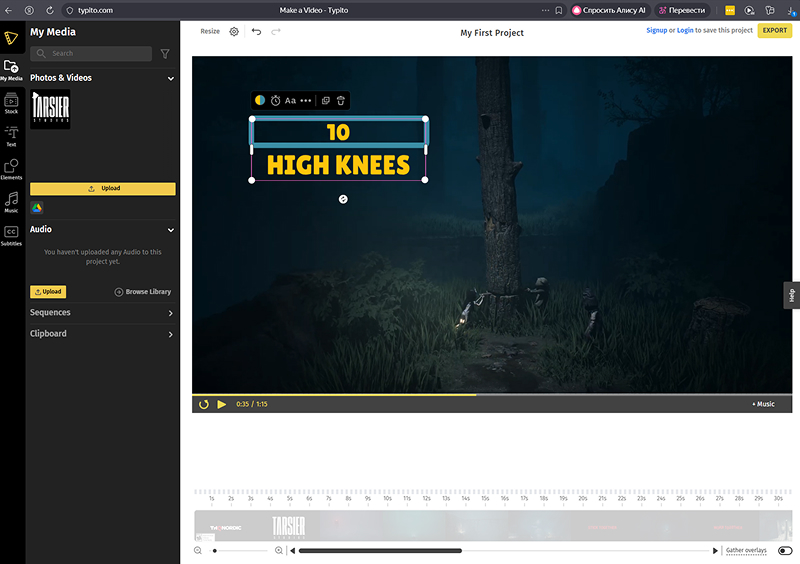Collapse the Photos & Videos section

click(170, 78)
